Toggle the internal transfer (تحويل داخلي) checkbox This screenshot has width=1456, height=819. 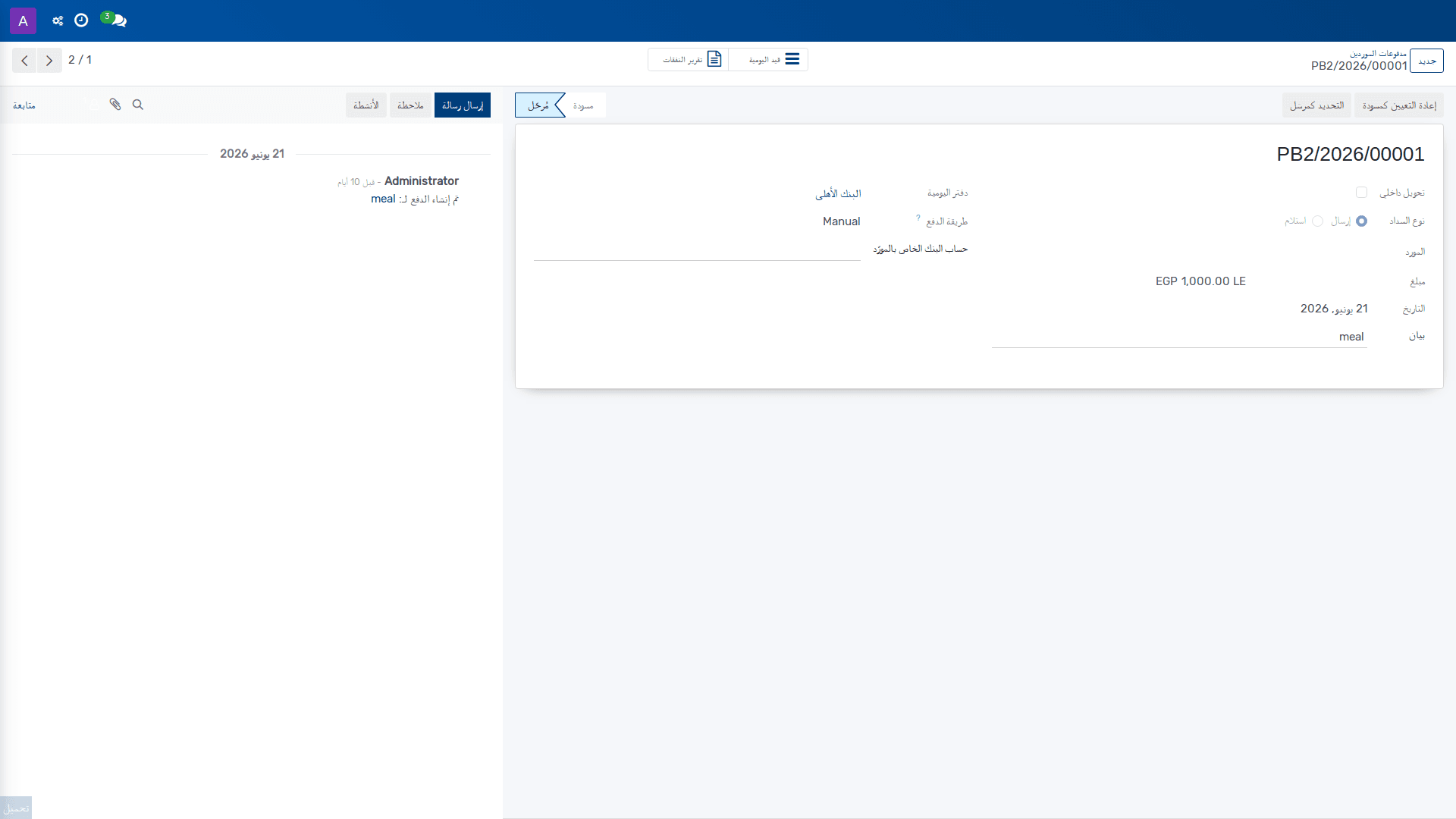point(1361,193)
